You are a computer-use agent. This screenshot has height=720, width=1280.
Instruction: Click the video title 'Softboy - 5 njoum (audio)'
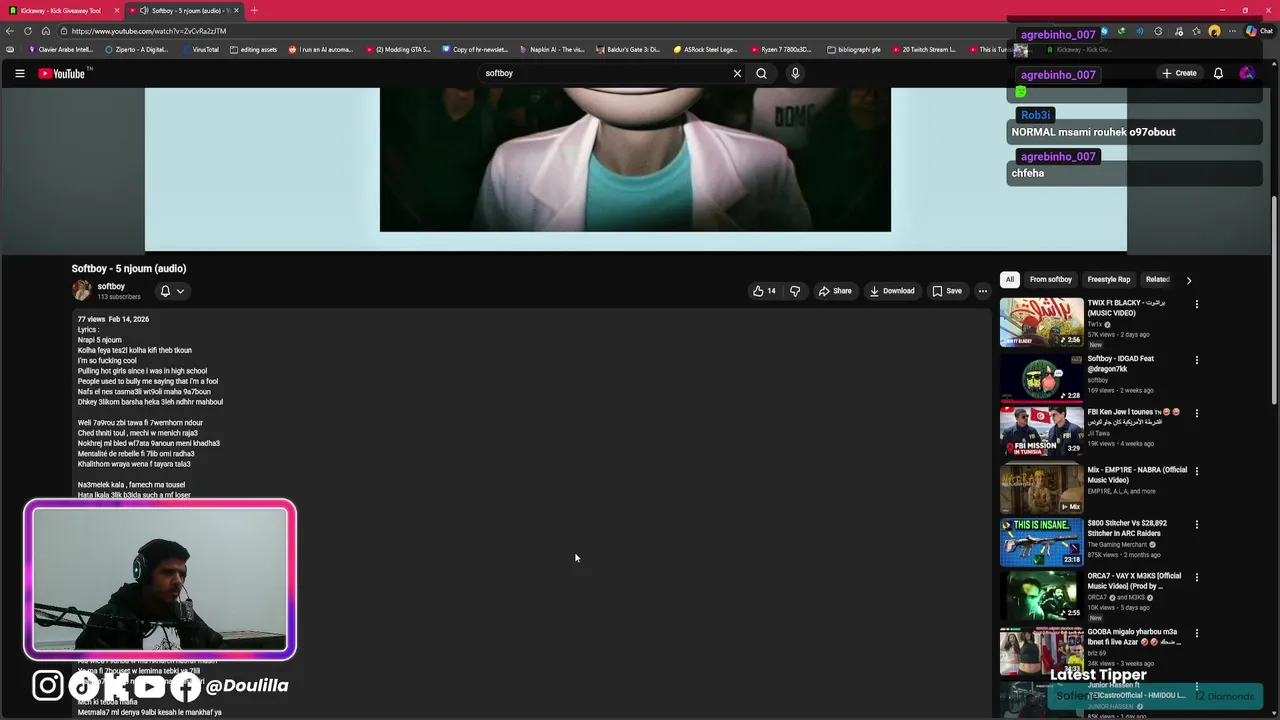point(129,268)
